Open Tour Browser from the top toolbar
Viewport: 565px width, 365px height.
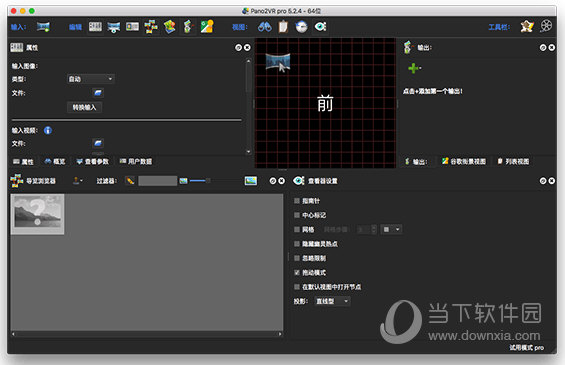151,27
